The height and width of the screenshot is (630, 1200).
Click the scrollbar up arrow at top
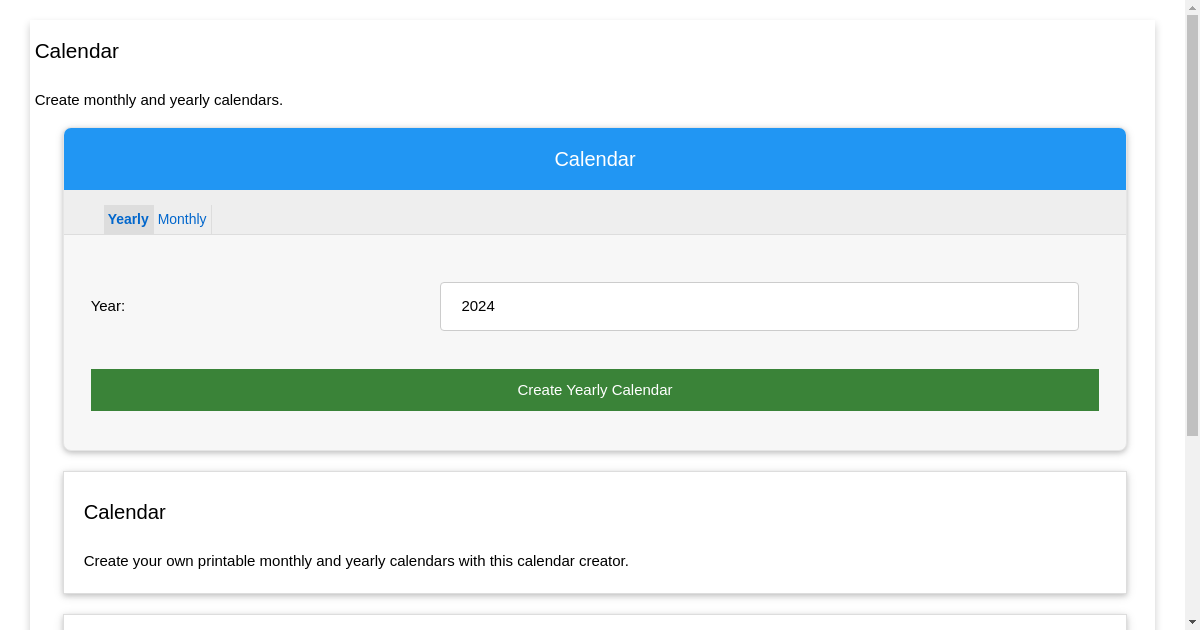[1192, 6]
